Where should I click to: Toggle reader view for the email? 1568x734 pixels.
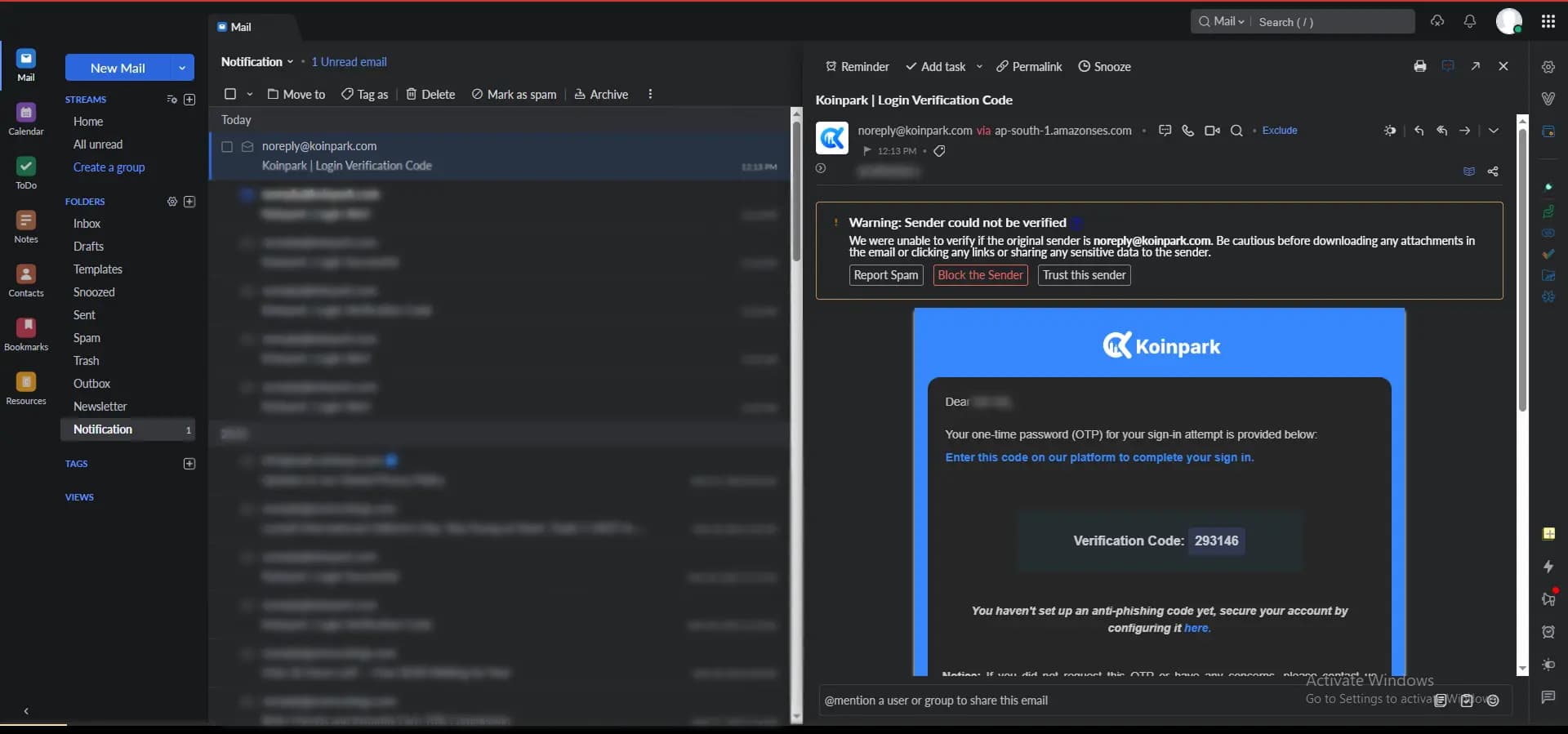tap(1469, 171)
